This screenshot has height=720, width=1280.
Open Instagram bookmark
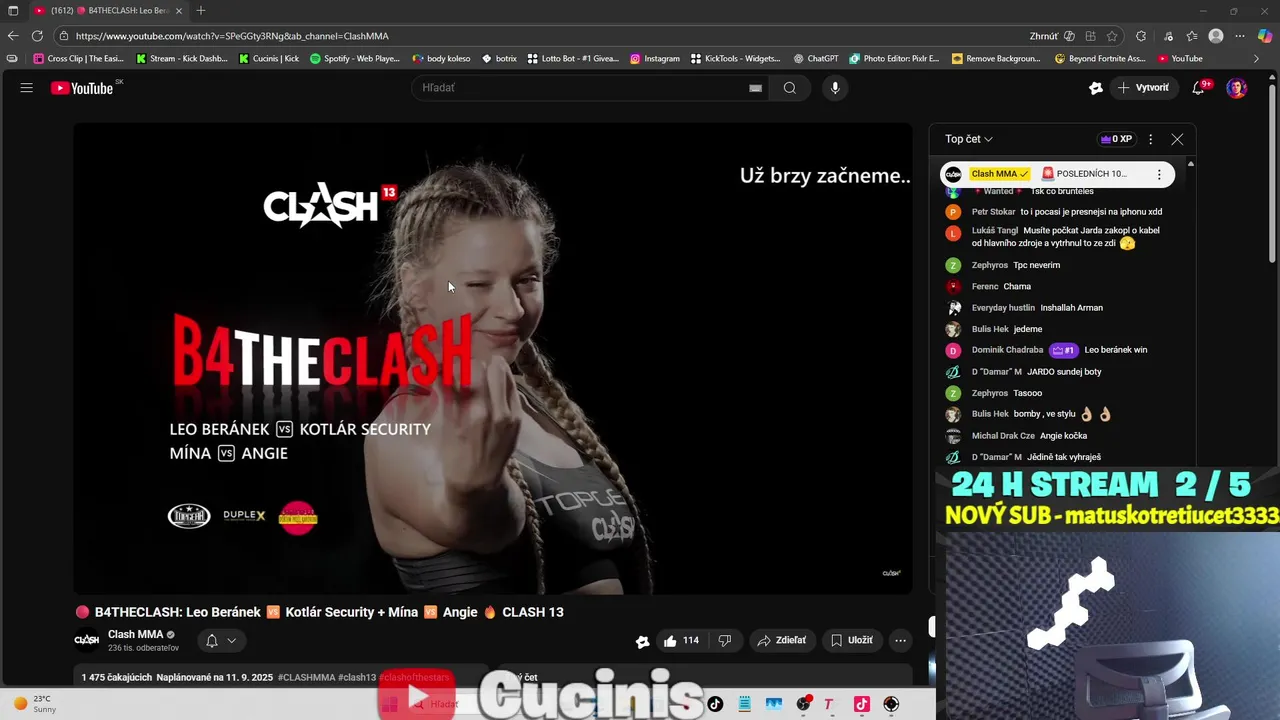click(655, 59)
